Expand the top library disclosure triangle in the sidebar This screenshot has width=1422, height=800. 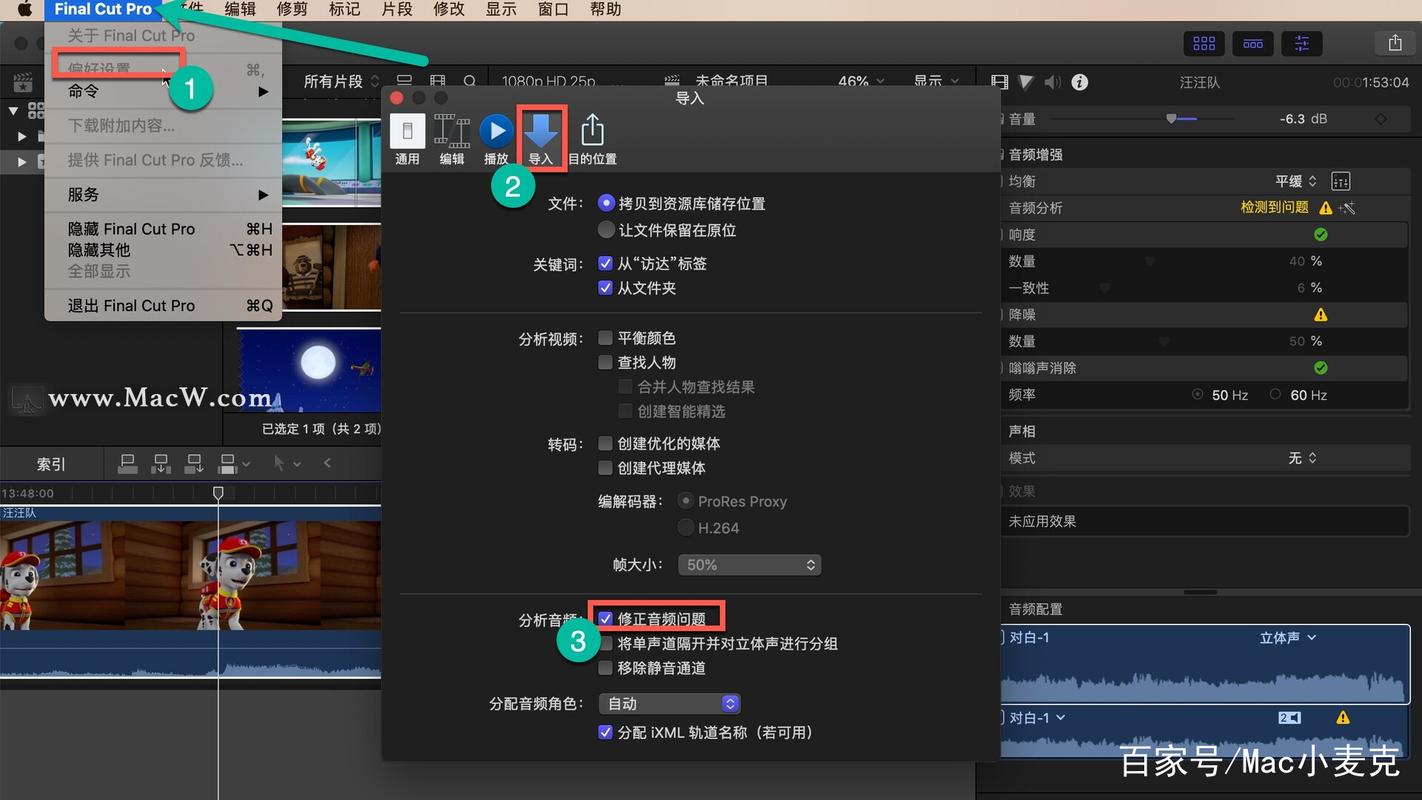tap(14, 110)
